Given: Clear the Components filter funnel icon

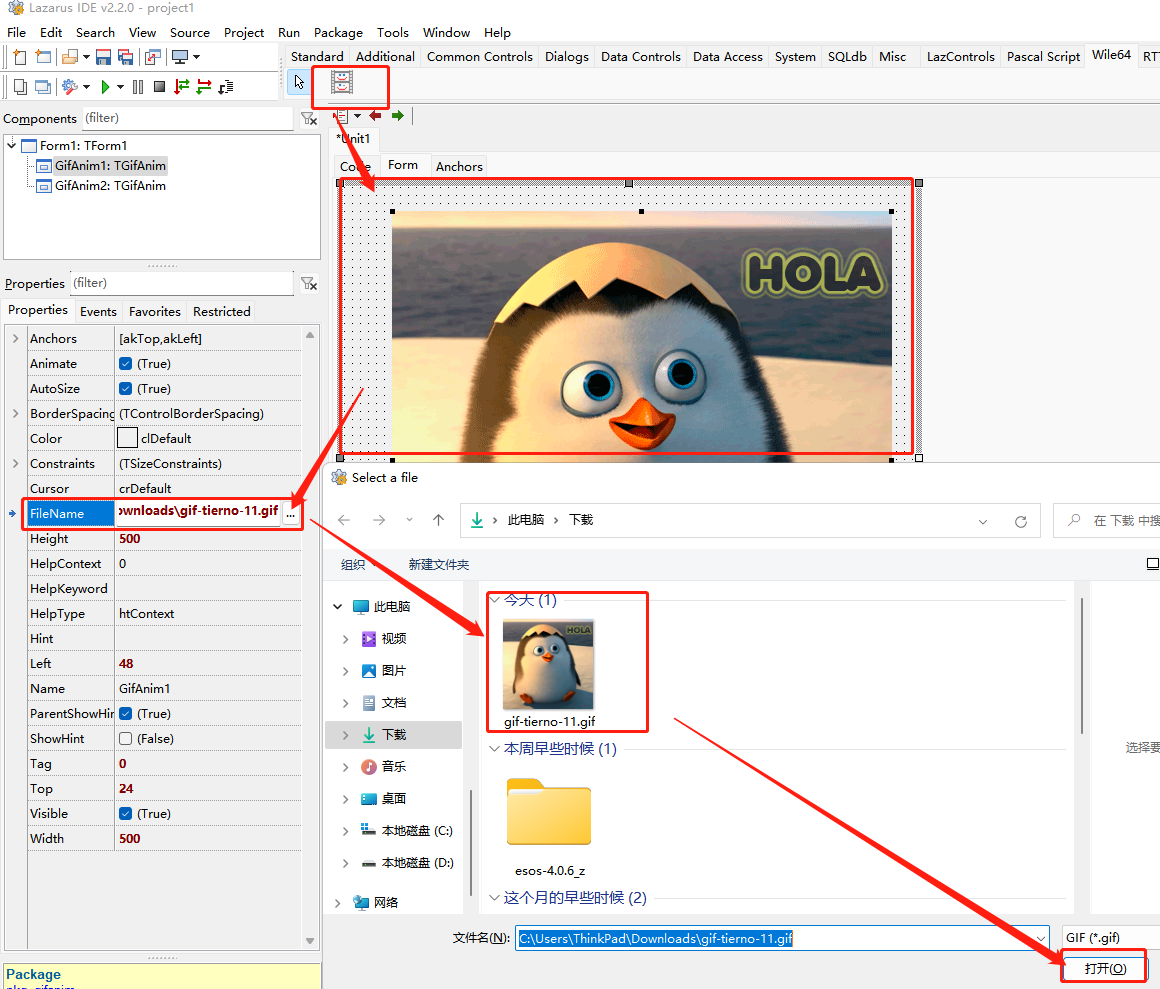Looking at the screenshot, I should pos(309,118).
